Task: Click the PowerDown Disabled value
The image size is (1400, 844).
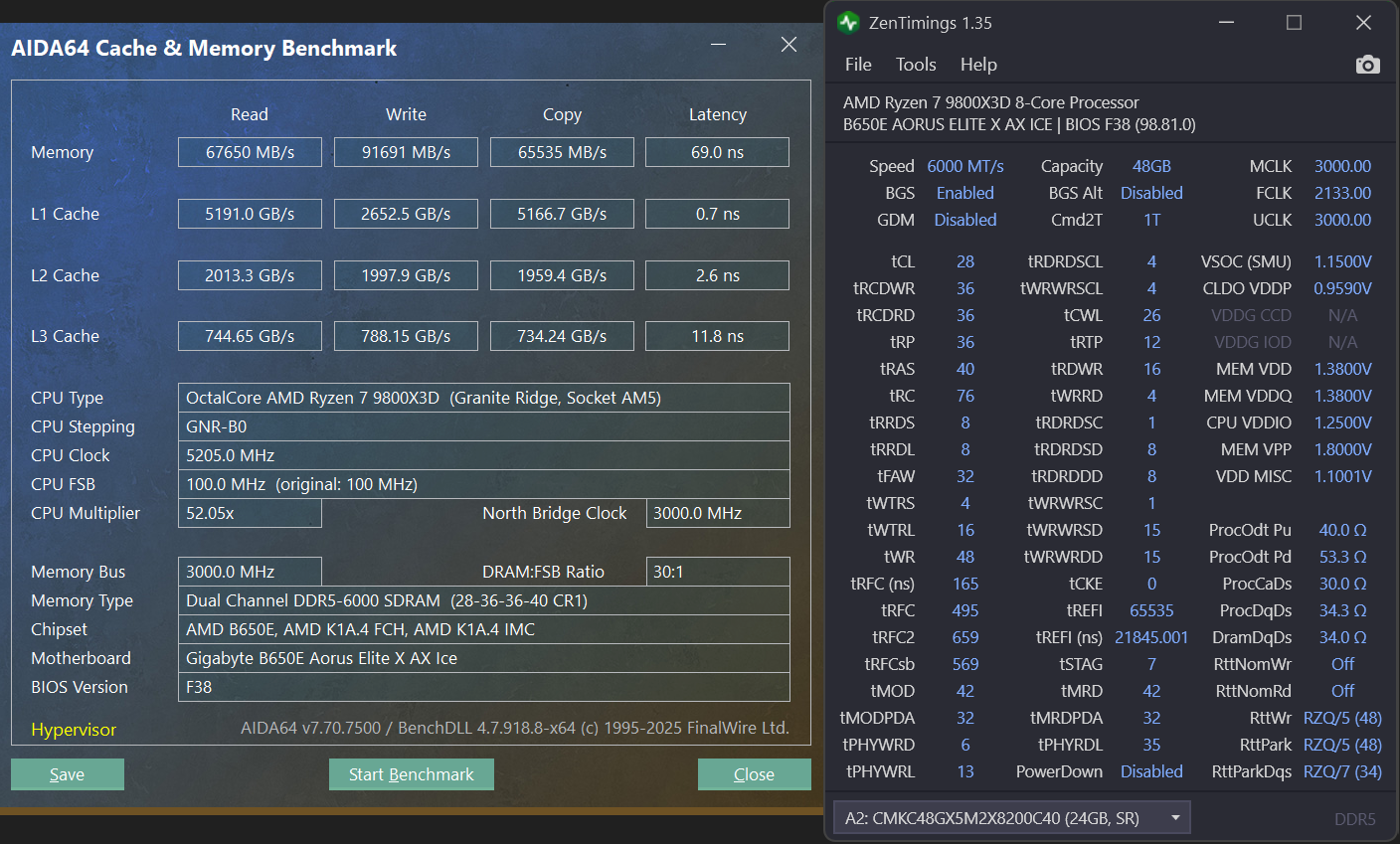Action: (x=1151, y=771)
